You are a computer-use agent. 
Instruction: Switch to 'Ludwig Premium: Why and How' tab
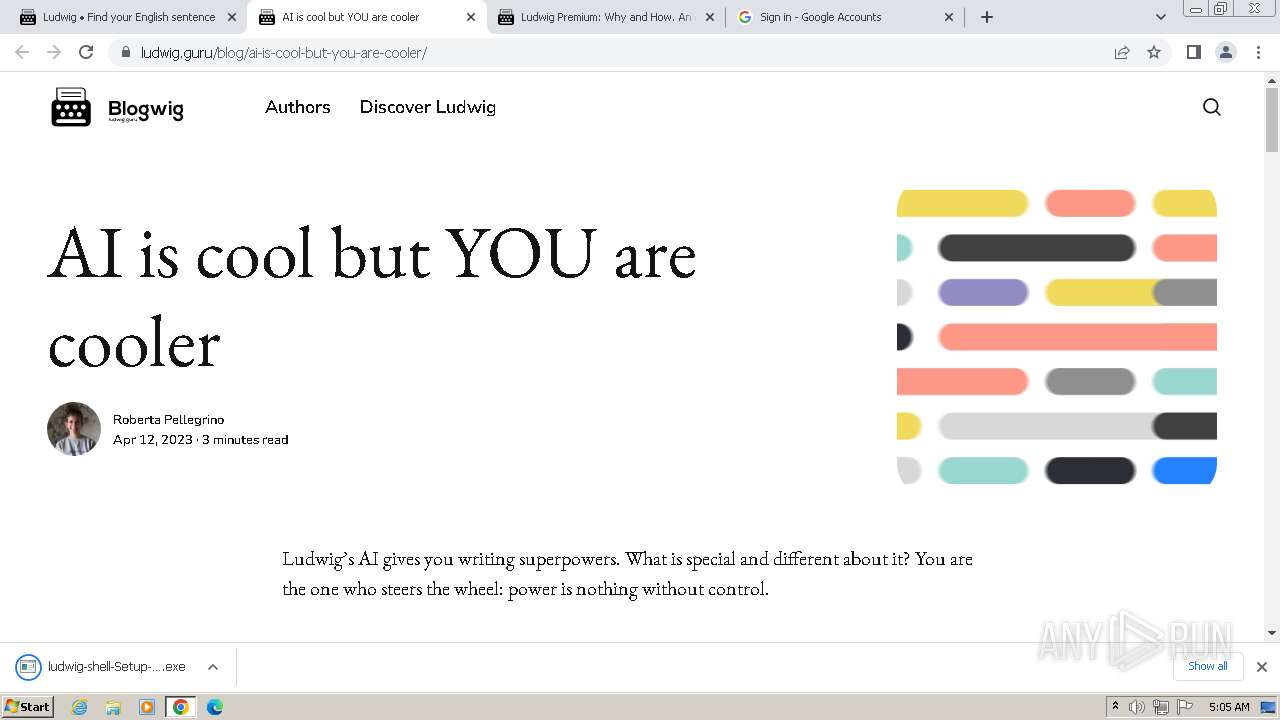pos(605,17)
